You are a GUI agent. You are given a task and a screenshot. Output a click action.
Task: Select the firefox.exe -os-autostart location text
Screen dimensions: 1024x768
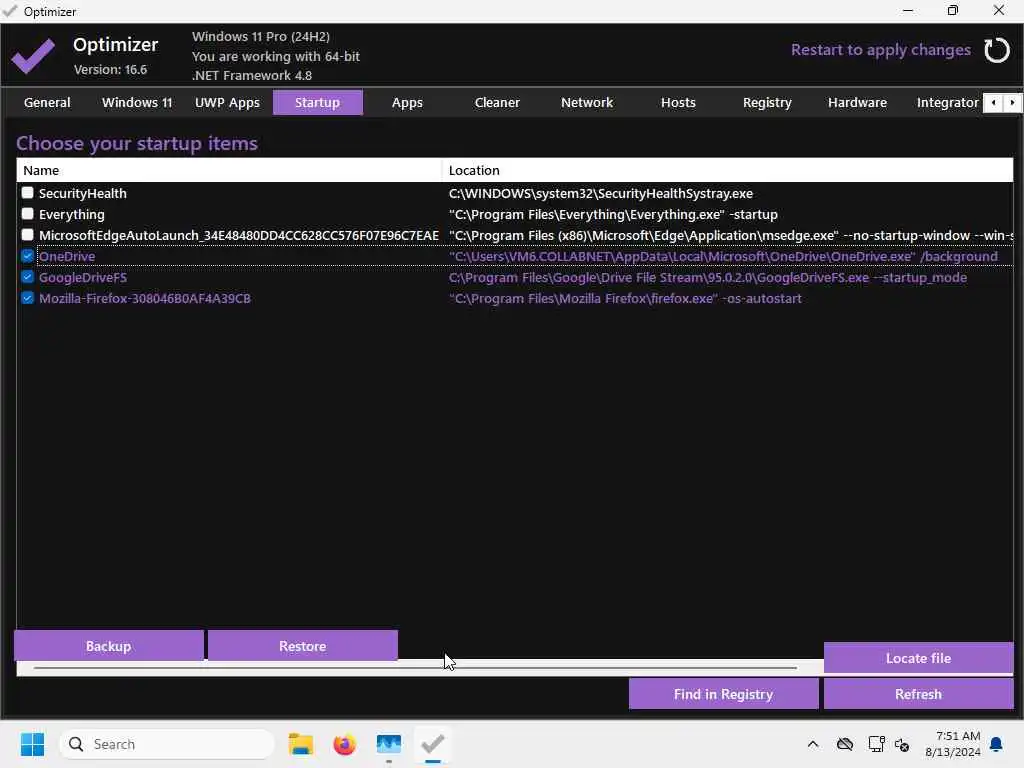click(625, 298)
